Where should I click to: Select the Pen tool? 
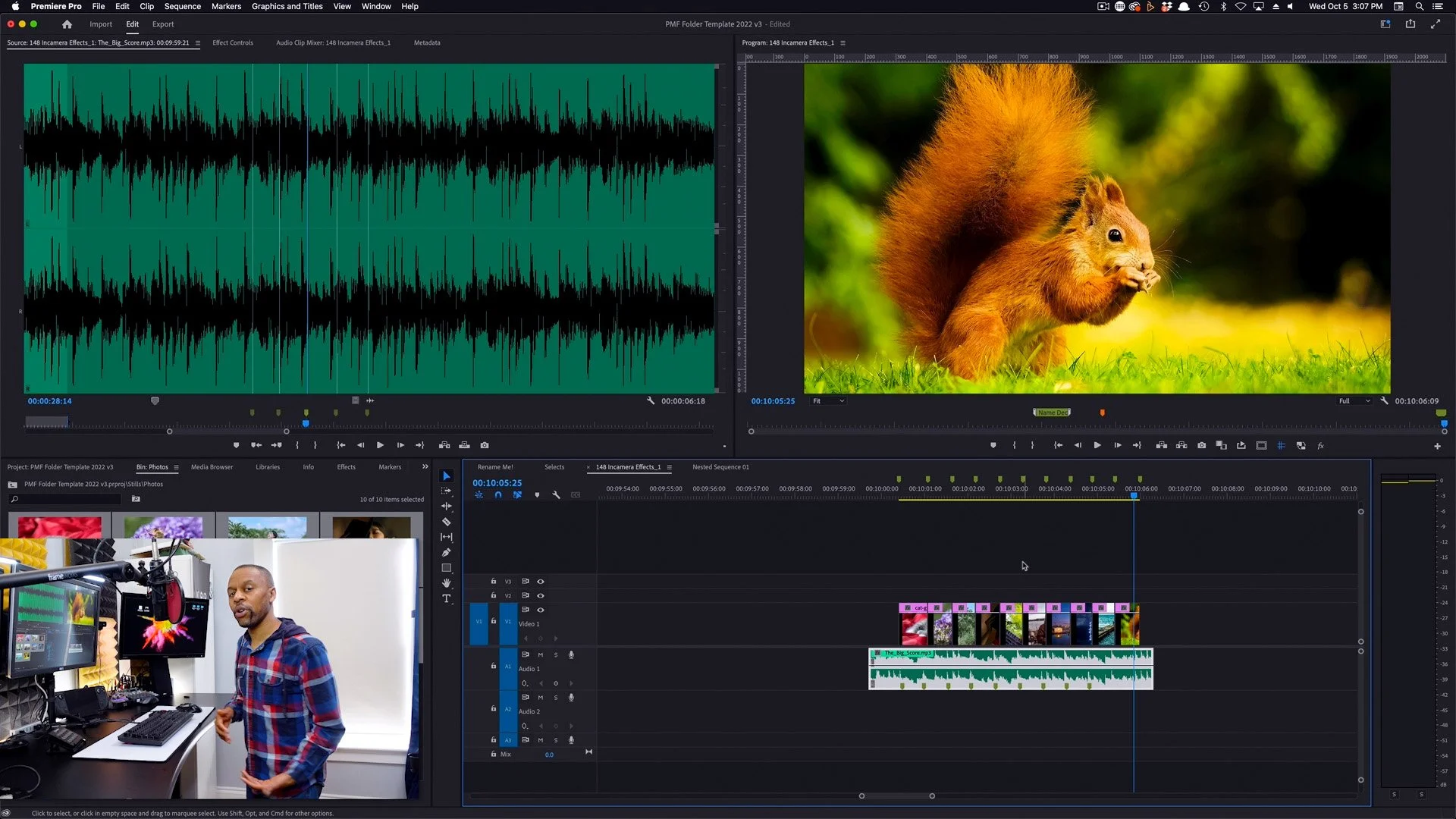[446, 552]
